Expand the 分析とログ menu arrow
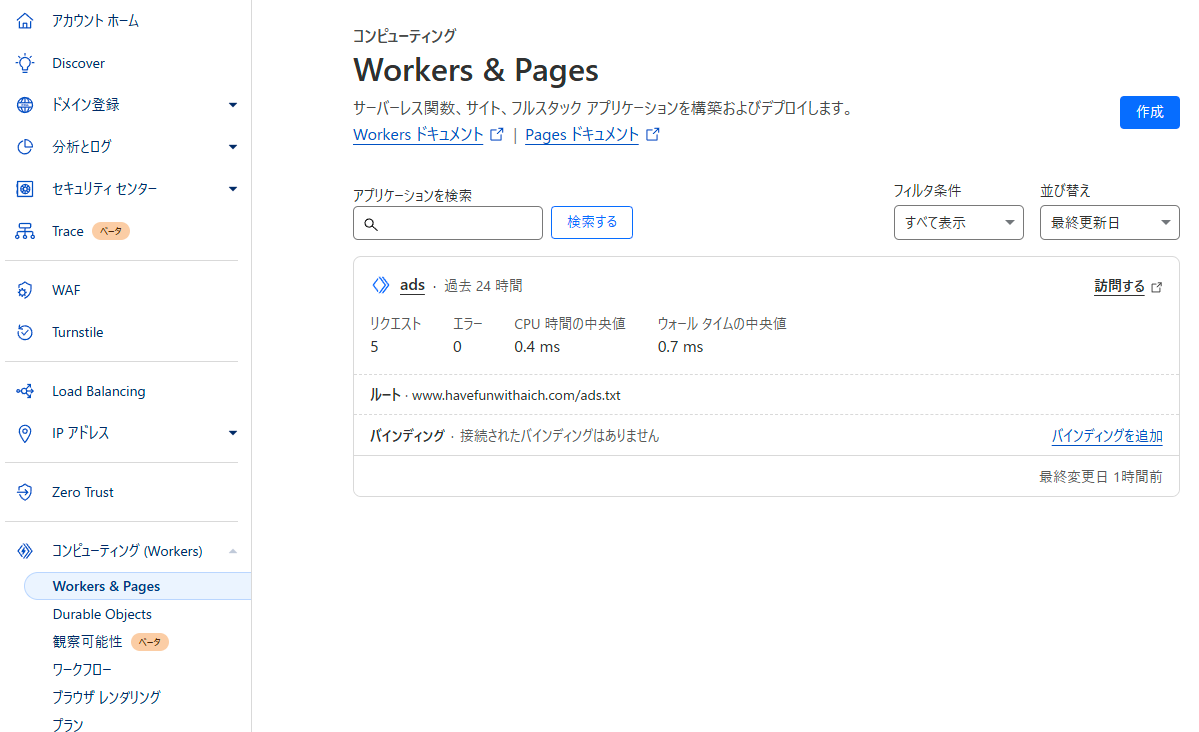 (x=232, y=147)
